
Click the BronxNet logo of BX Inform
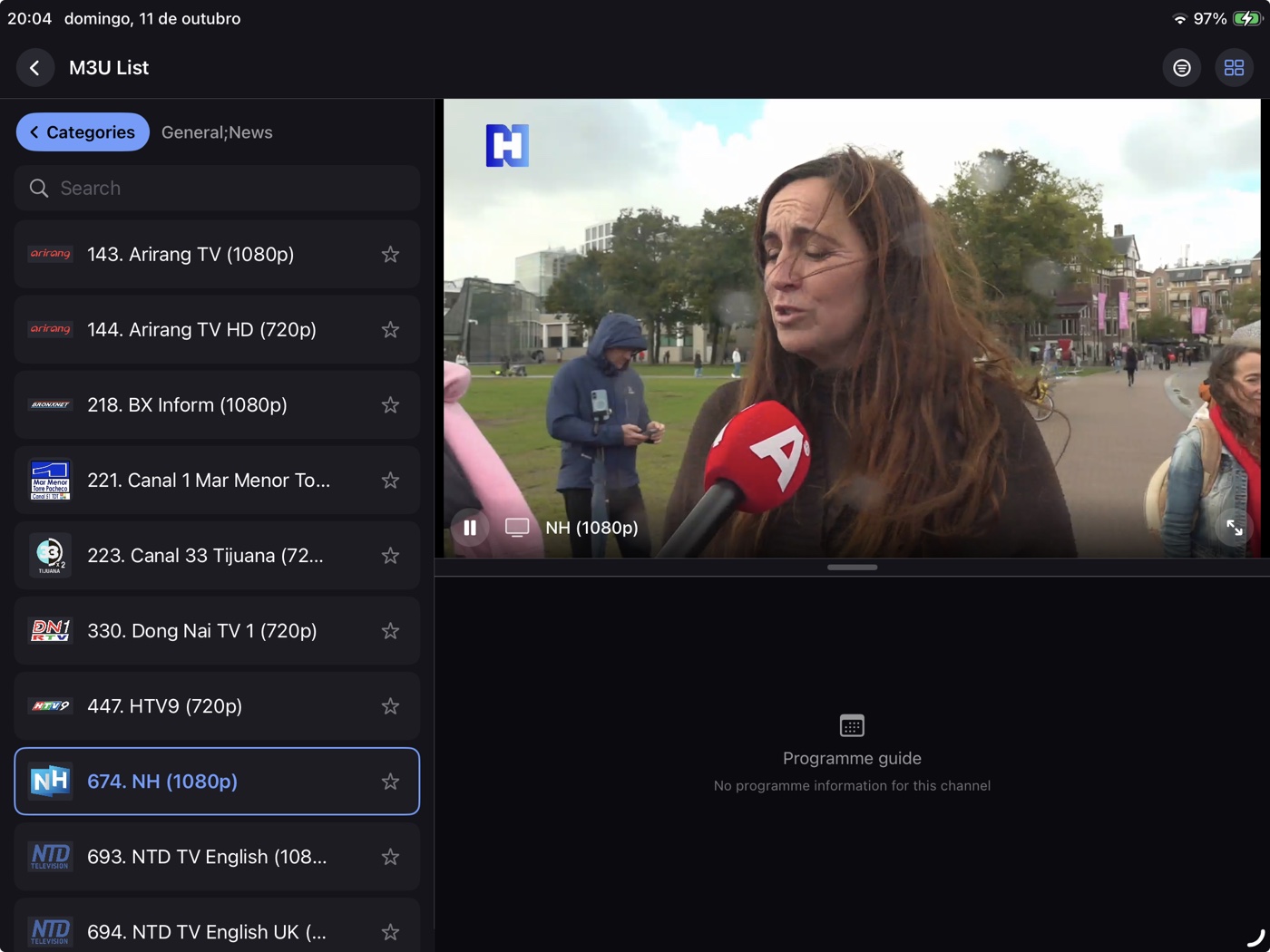[50, 405]
